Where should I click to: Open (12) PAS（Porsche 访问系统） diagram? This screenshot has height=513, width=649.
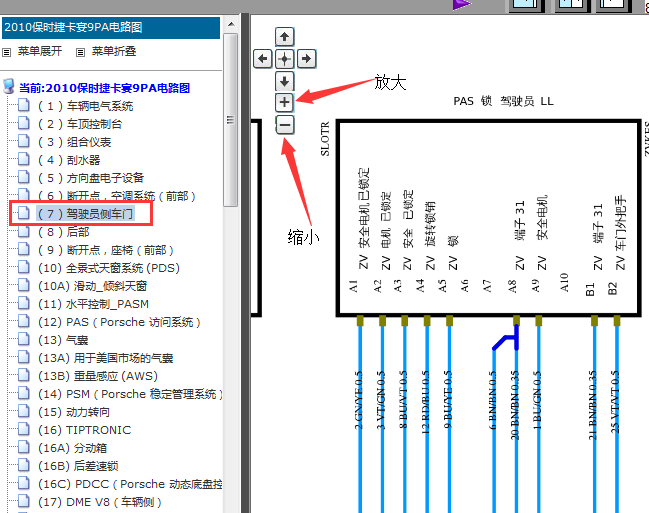coord(119,322)
